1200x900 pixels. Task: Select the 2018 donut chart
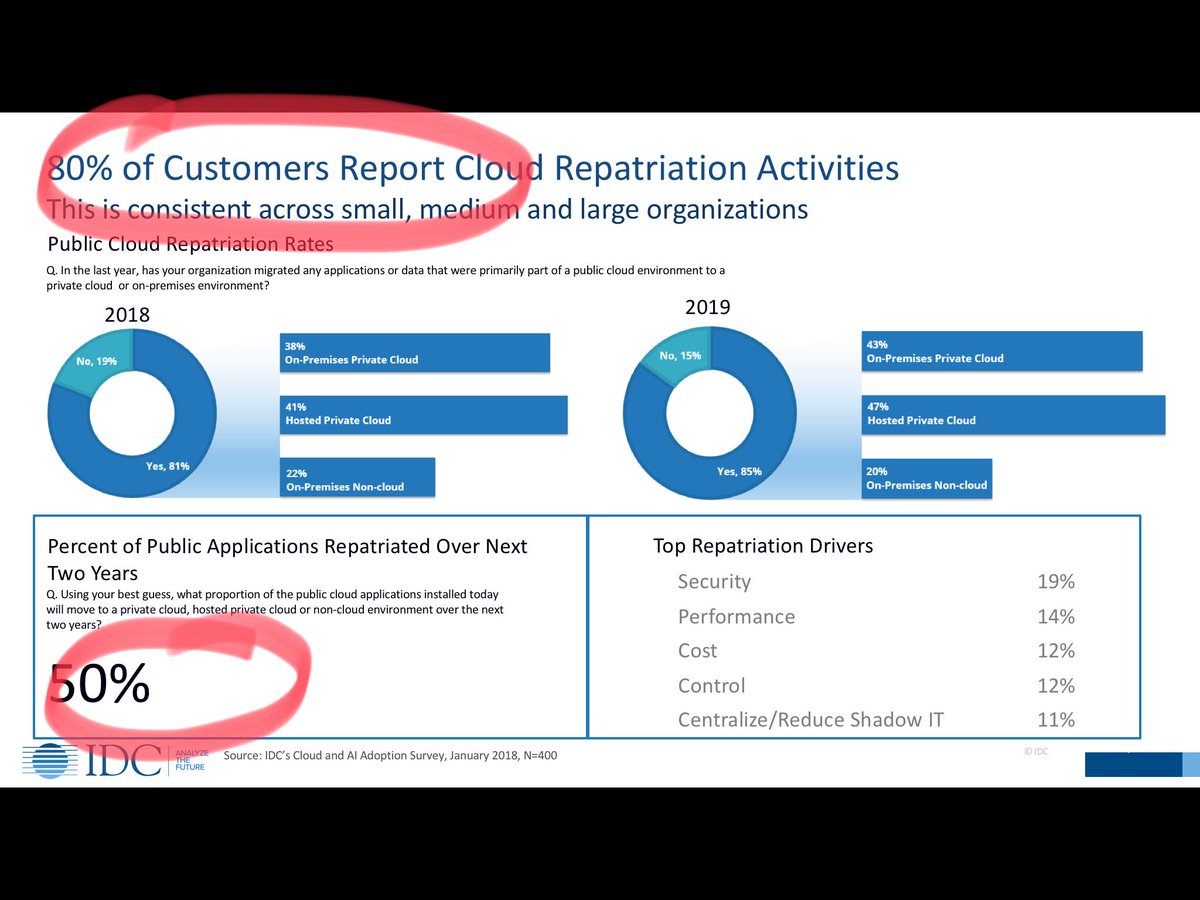pos(132,412)
